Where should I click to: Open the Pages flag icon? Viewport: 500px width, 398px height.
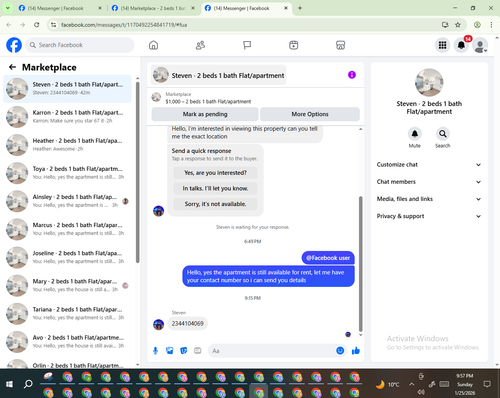[247, 45]
